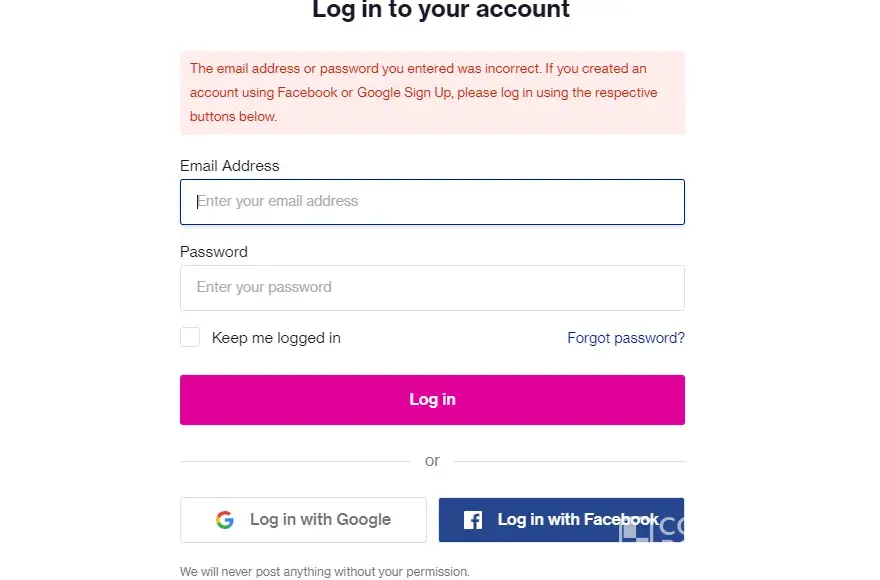880x580 pixels.
Task: Click the "Keep me logged in" label text
Action: pyautogui.click(x=276, y=338)
